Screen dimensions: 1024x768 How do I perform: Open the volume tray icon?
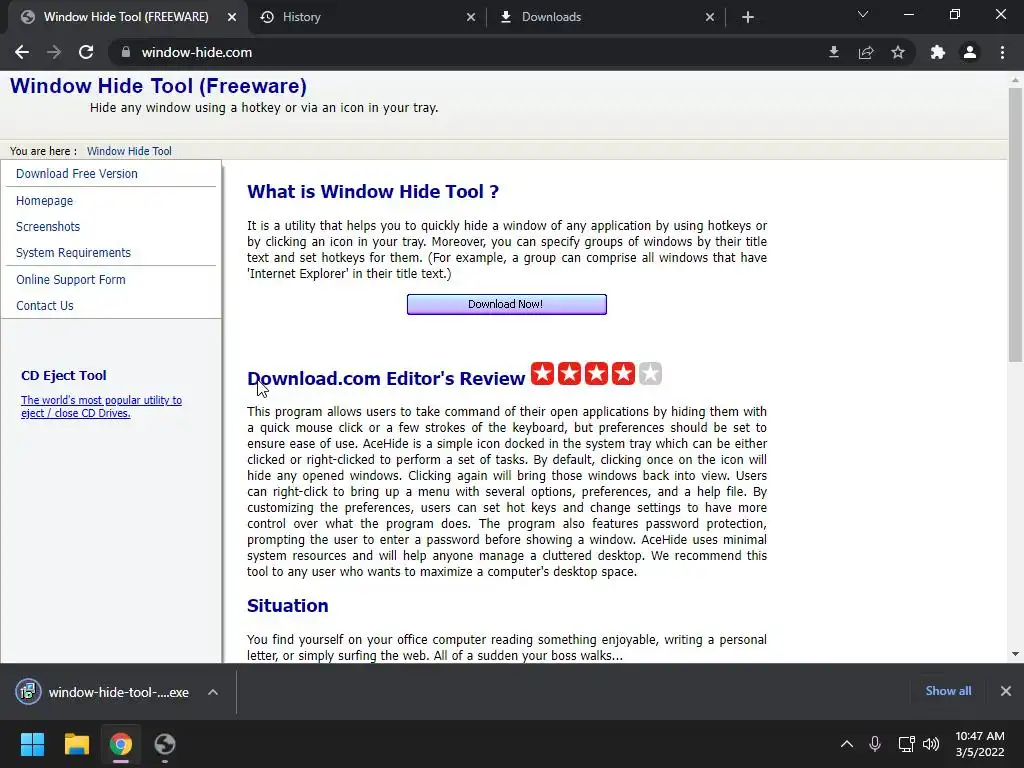[931, 744]
